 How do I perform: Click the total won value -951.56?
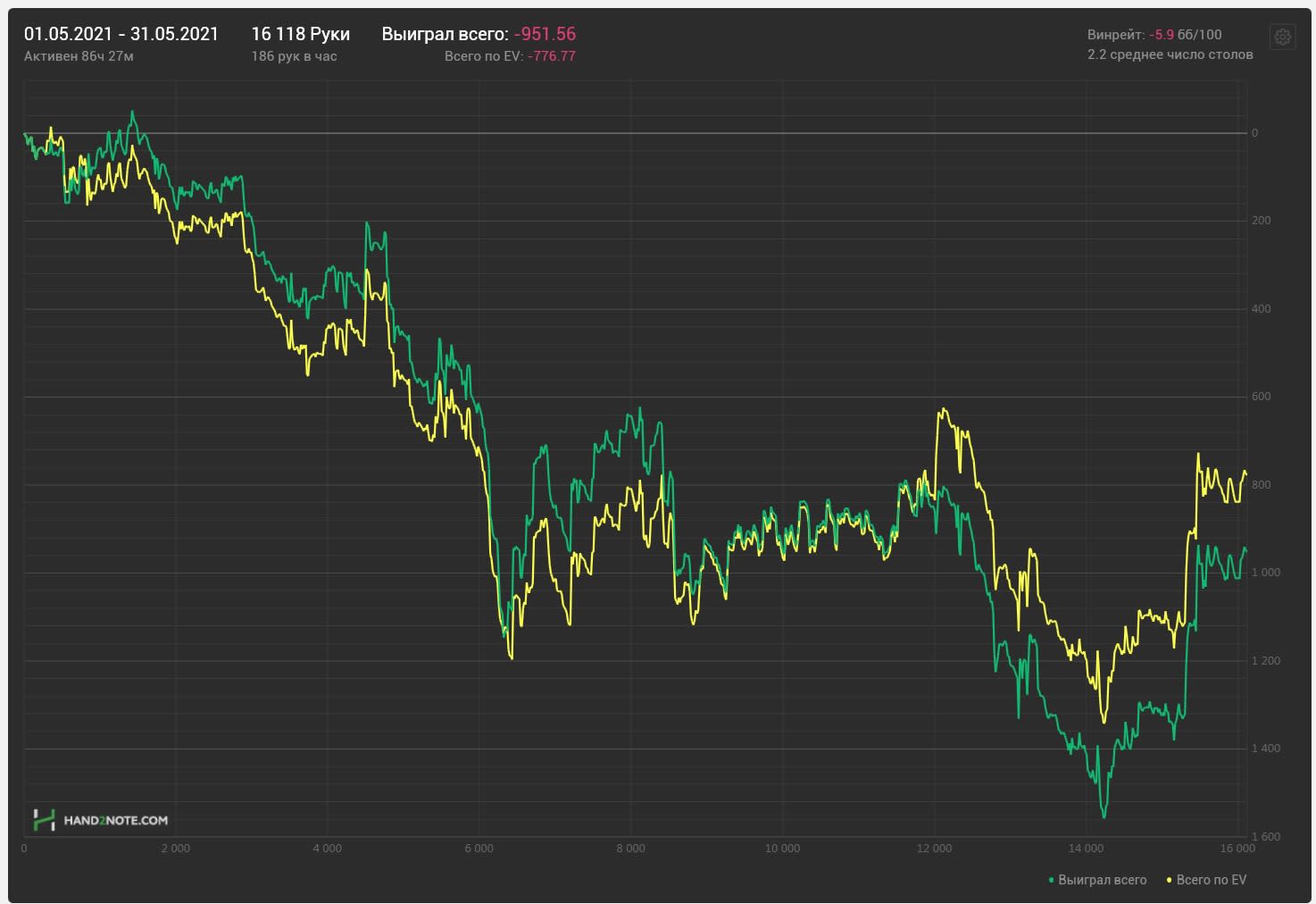pos(545,34)
